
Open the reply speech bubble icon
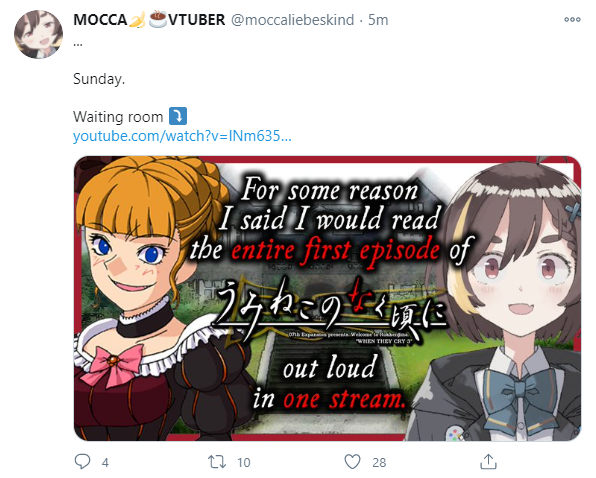[x=82, y=461]
